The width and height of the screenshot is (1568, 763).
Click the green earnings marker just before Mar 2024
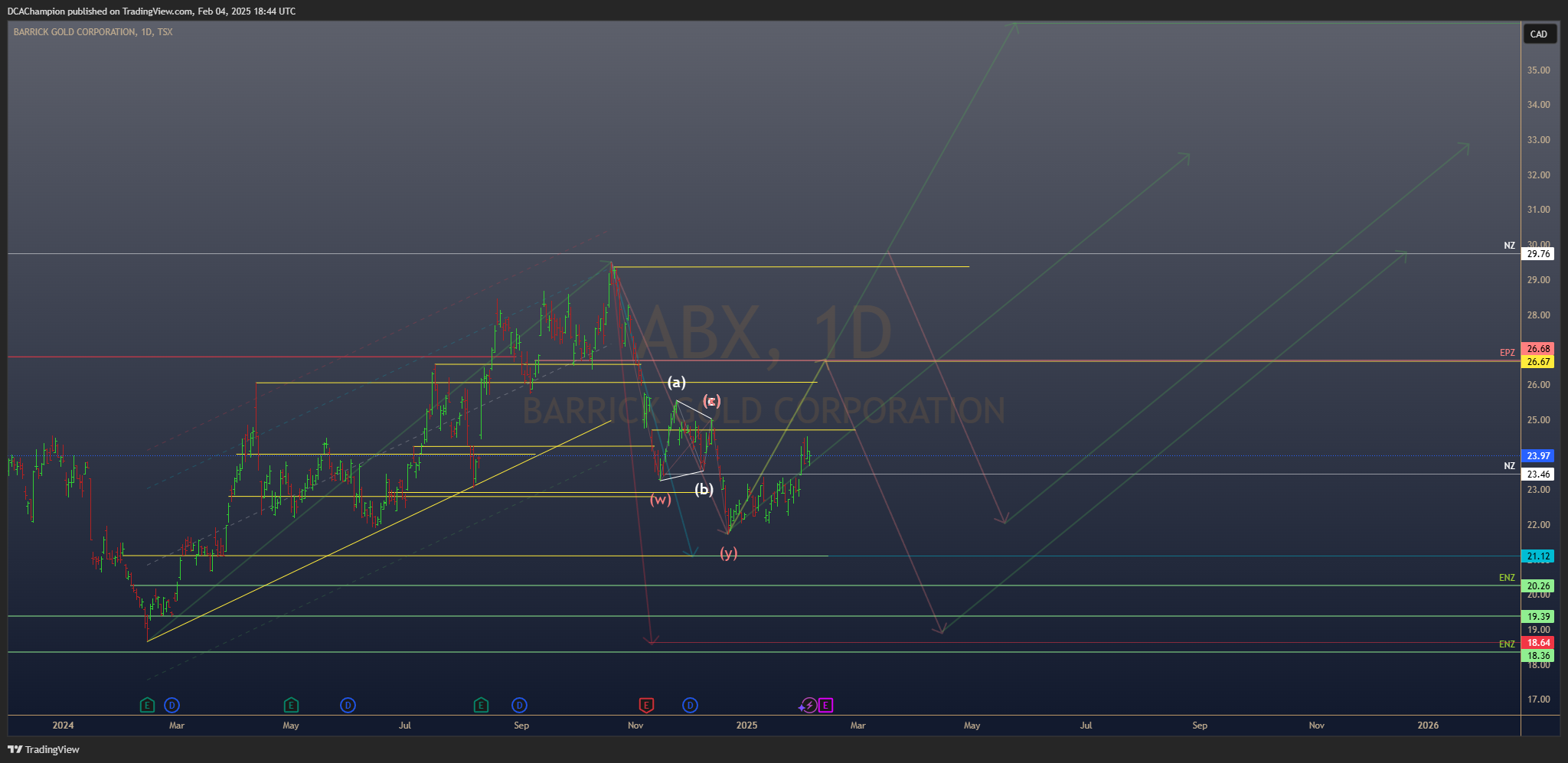pyautogui.click(x=147, y=705)
